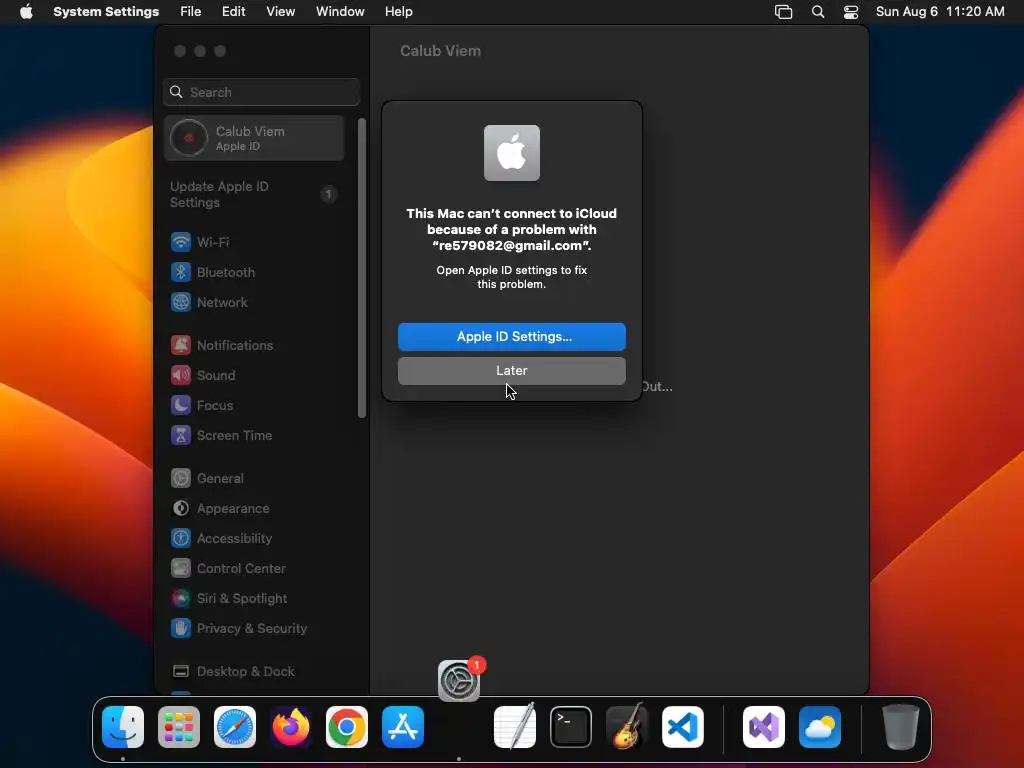Open Appearance icon in sidebar
Screen dimensions: 1024x768
181,508
